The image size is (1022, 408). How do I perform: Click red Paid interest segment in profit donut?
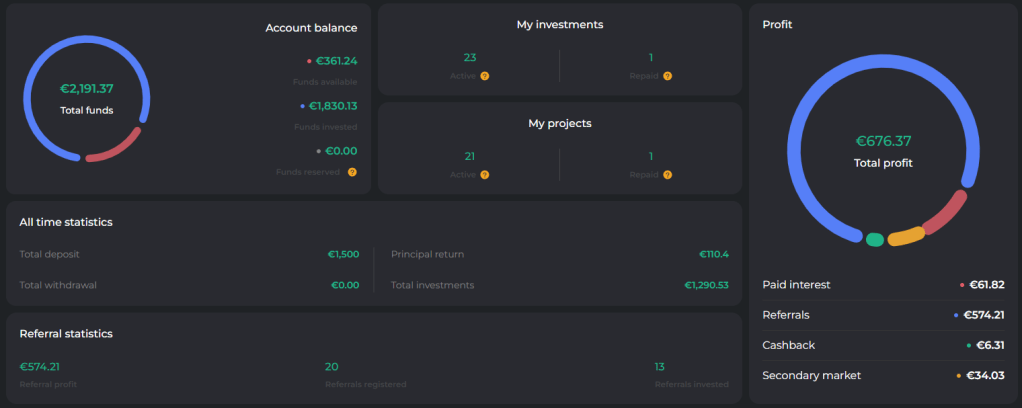pos(946,213)
